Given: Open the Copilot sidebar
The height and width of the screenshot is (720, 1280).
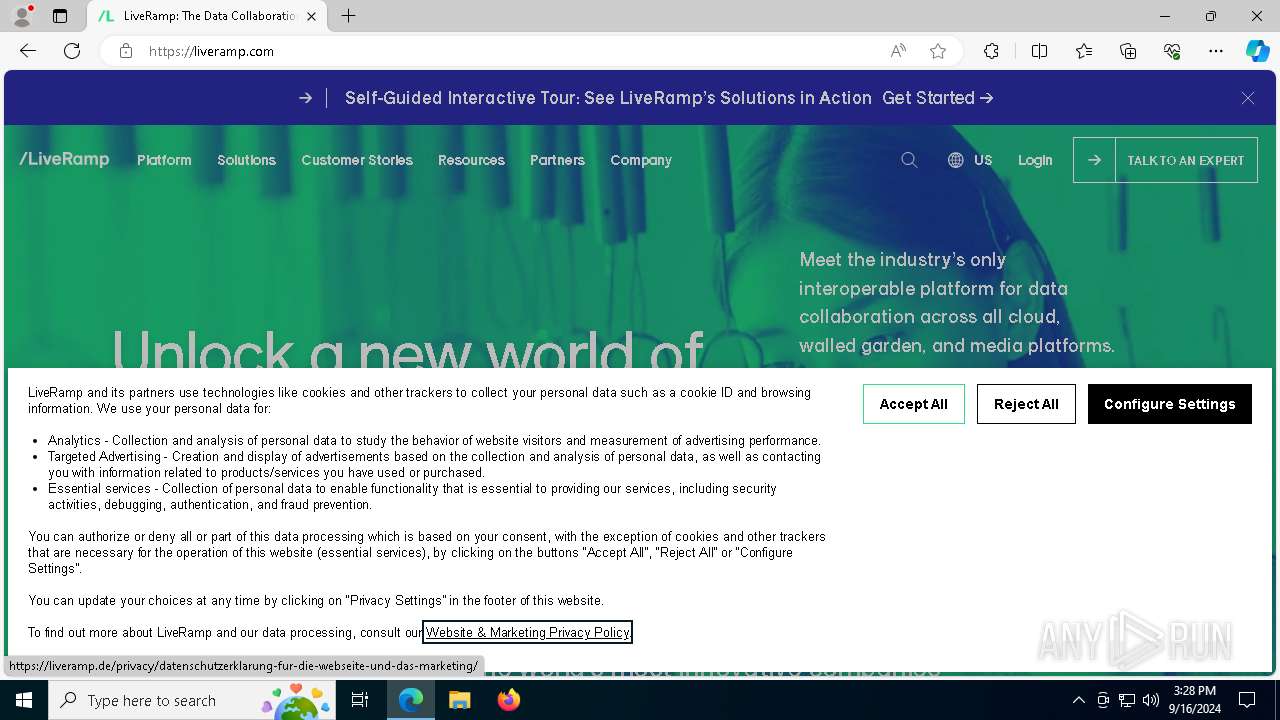Looking at the screenshot, I should tap(1257, 51).
